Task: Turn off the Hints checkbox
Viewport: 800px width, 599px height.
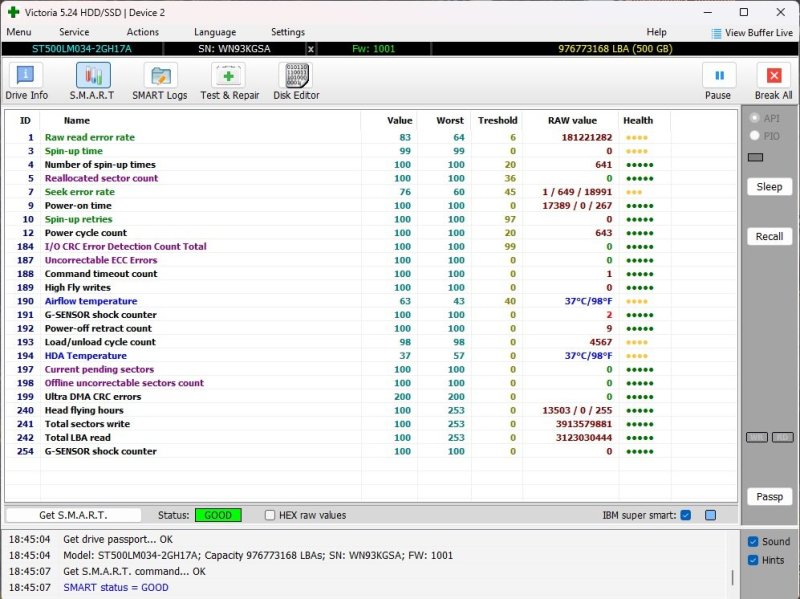Action: point(753,560)
